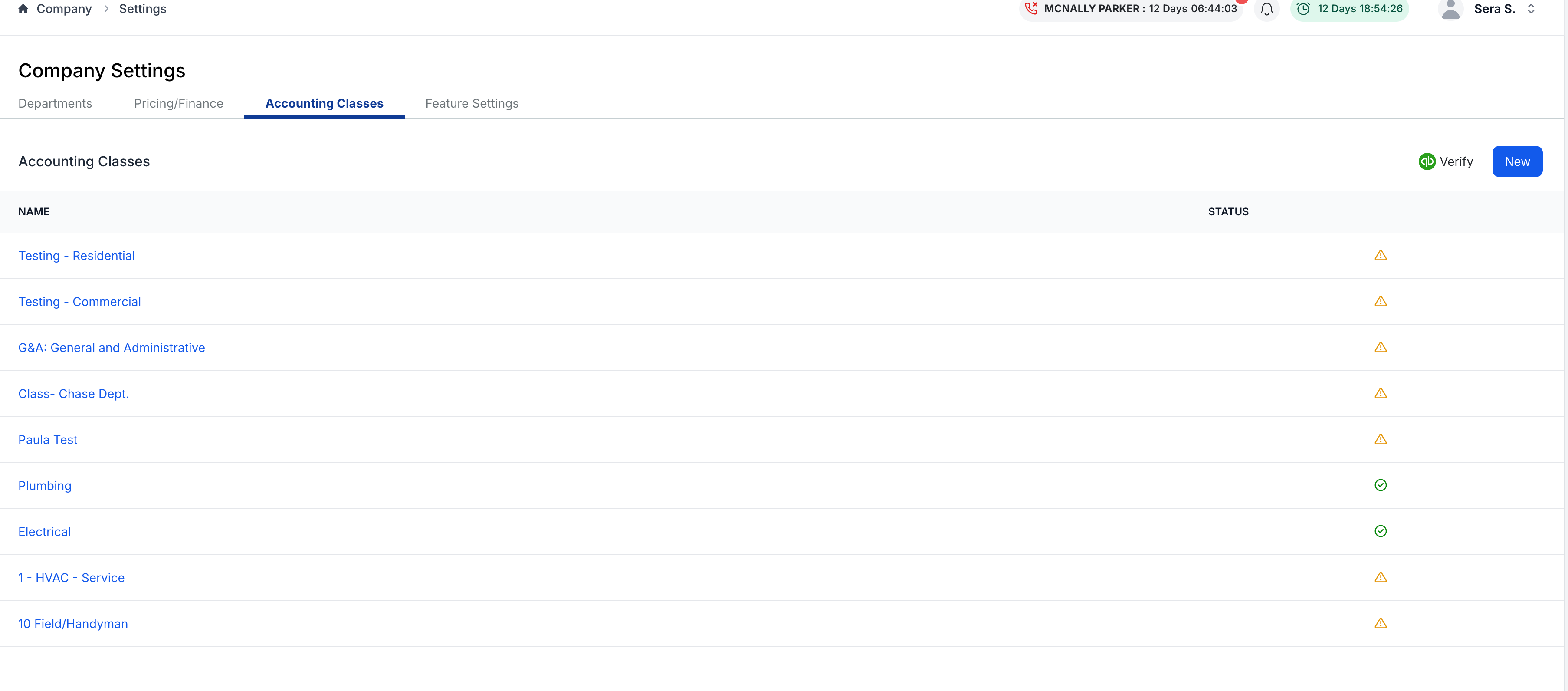Click warning icon for G&A: General and Administrative
The image size is (1568, 691).
pos(1381,347)
